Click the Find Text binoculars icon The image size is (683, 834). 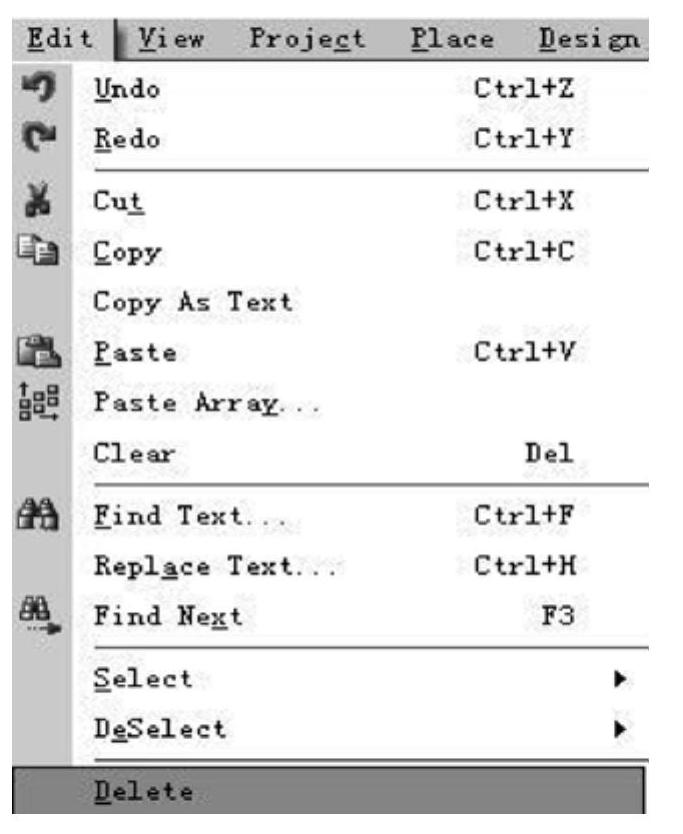pyautogui.click(x=38, y=514)
